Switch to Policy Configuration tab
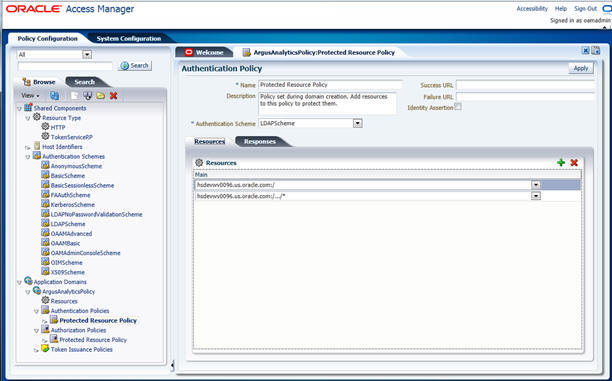The width and height of the screenshot is (612, 381). [48, 38]
